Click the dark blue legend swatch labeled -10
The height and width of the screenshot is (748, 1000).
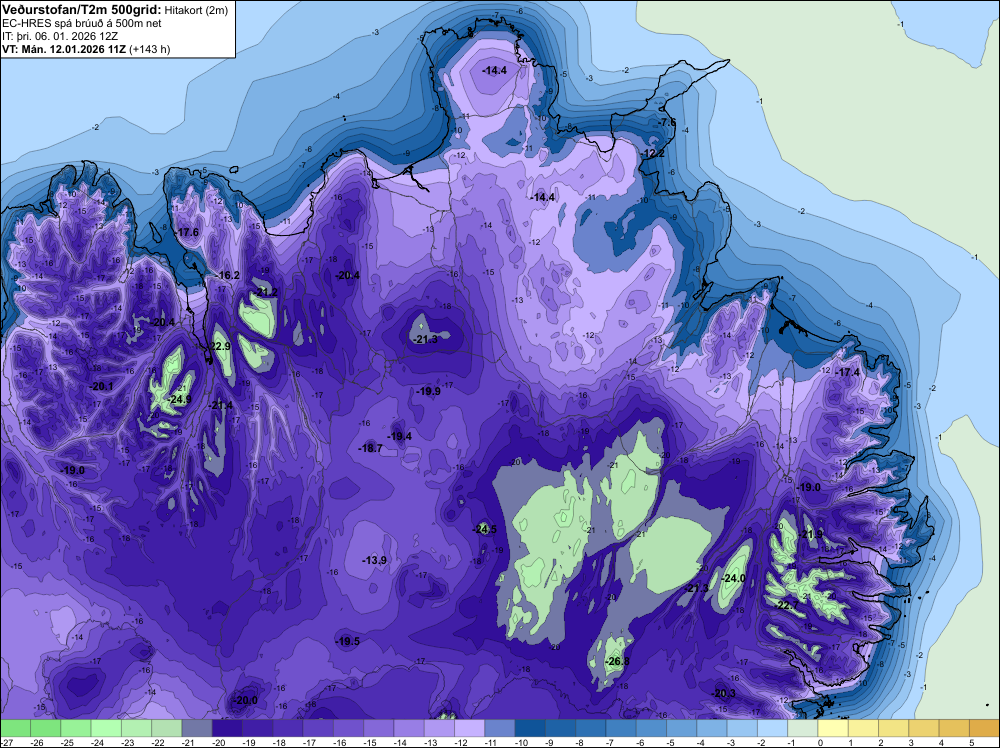(x=530, y=728)
